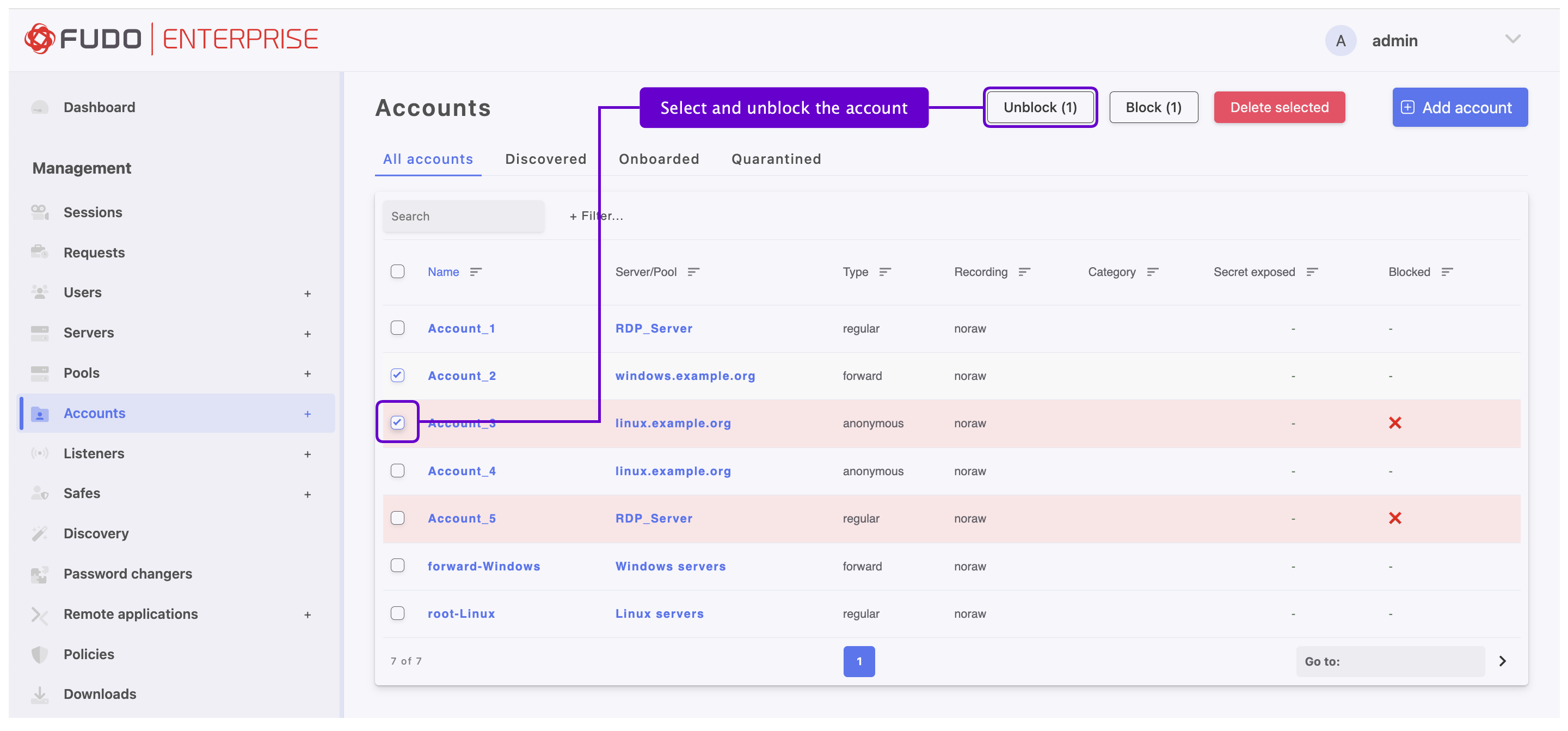This screenshot has width=1568, height=731.
Task: Click the Password changers sidebar icon
Action: pyautogui.click(x=40, y=574)
